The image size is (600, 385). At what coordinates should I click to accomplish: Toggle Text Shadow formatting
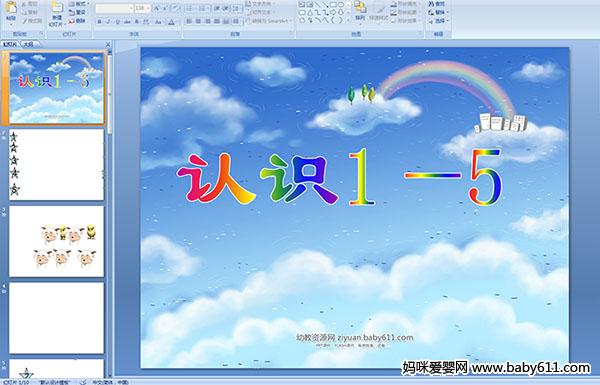137,22
